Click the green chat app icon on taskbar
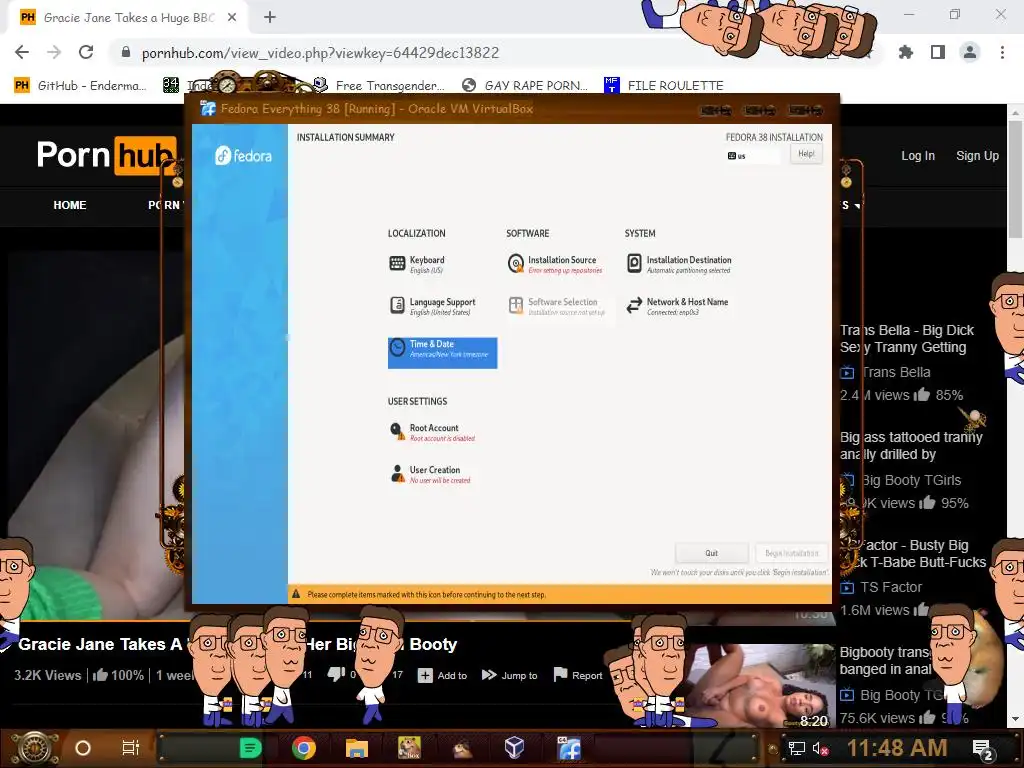Image resolution: width=1024 pixels, height=768 pixels. (251, 748)
